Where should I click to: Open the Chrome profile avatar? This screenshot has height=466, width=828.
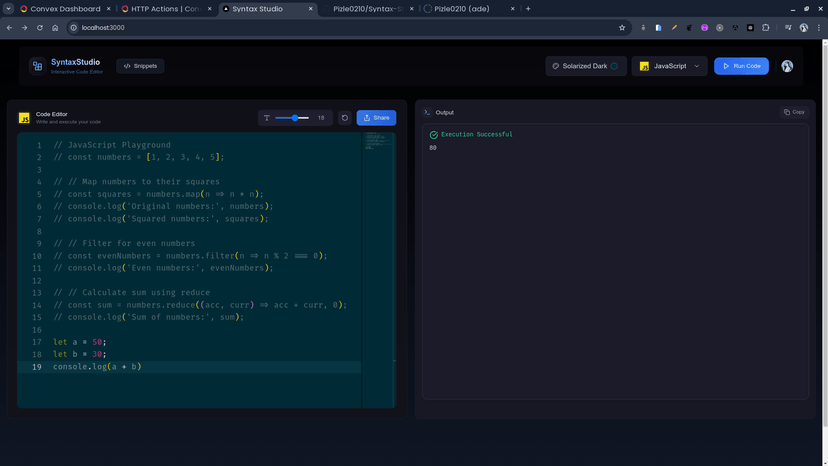click(x=804, y=27)
